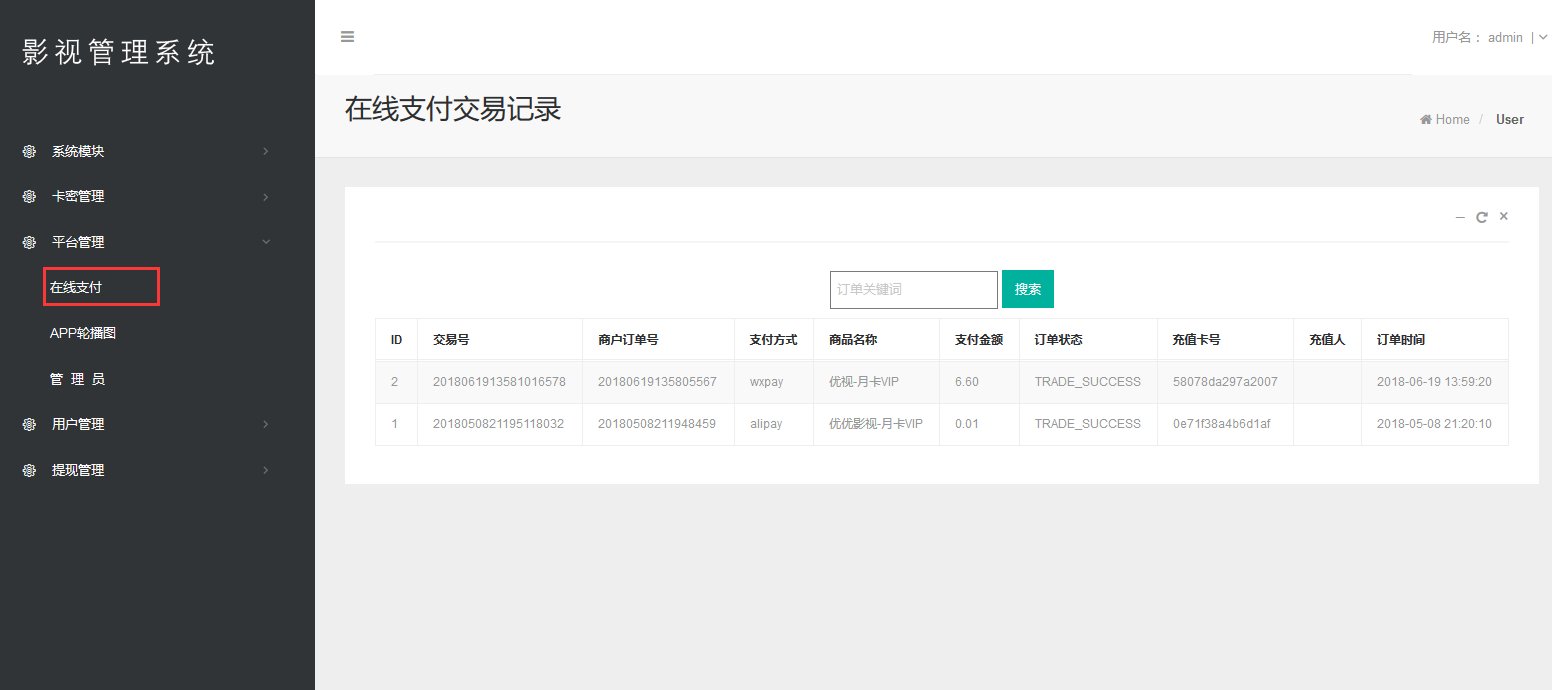The height and width of the screenshot is (690, 1552).
Task: Refresh the panel using the reload icon
Action: click(x=1482, y=217)
